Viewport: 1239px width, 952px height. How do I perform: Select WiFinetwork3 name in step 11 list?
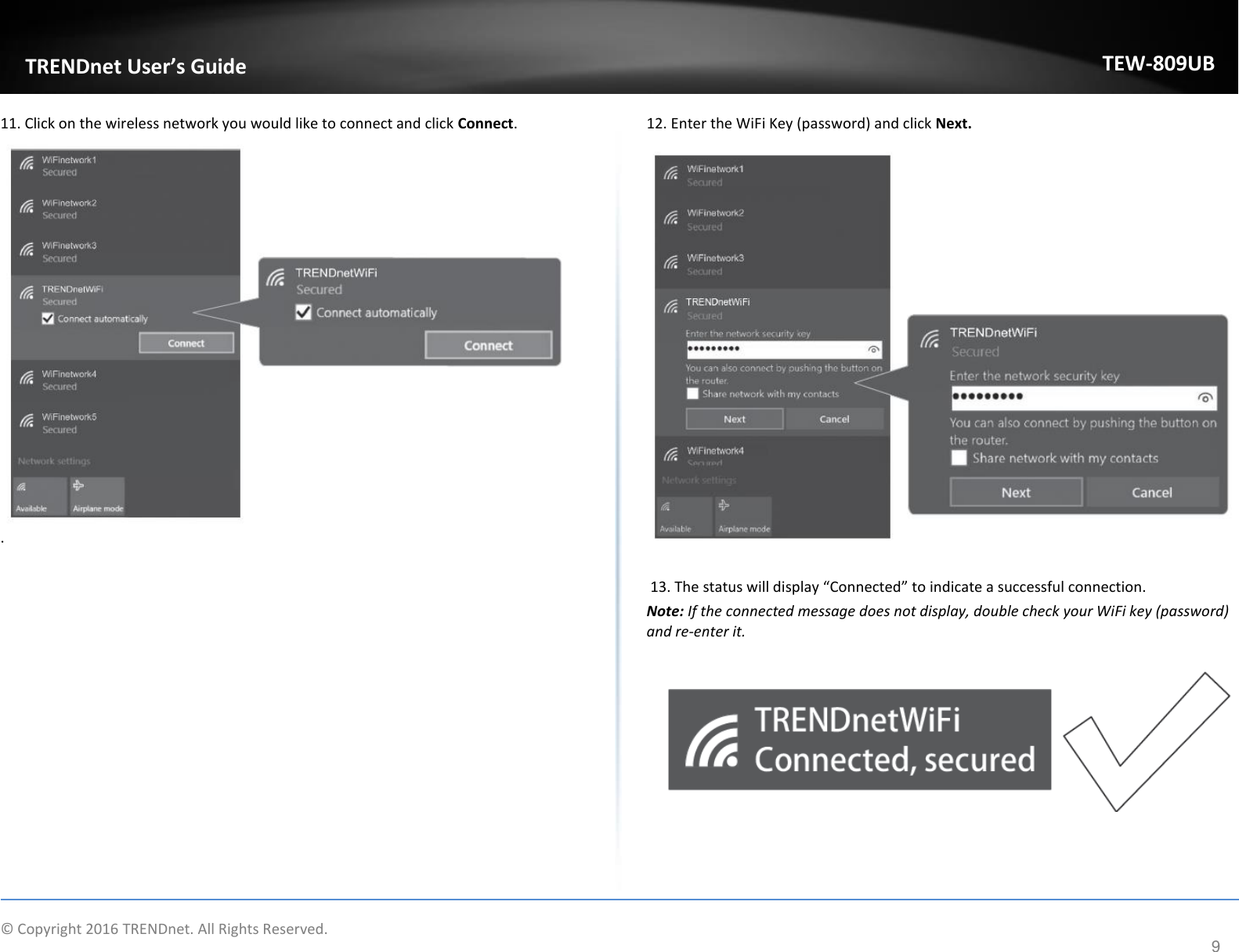[69, 246]
